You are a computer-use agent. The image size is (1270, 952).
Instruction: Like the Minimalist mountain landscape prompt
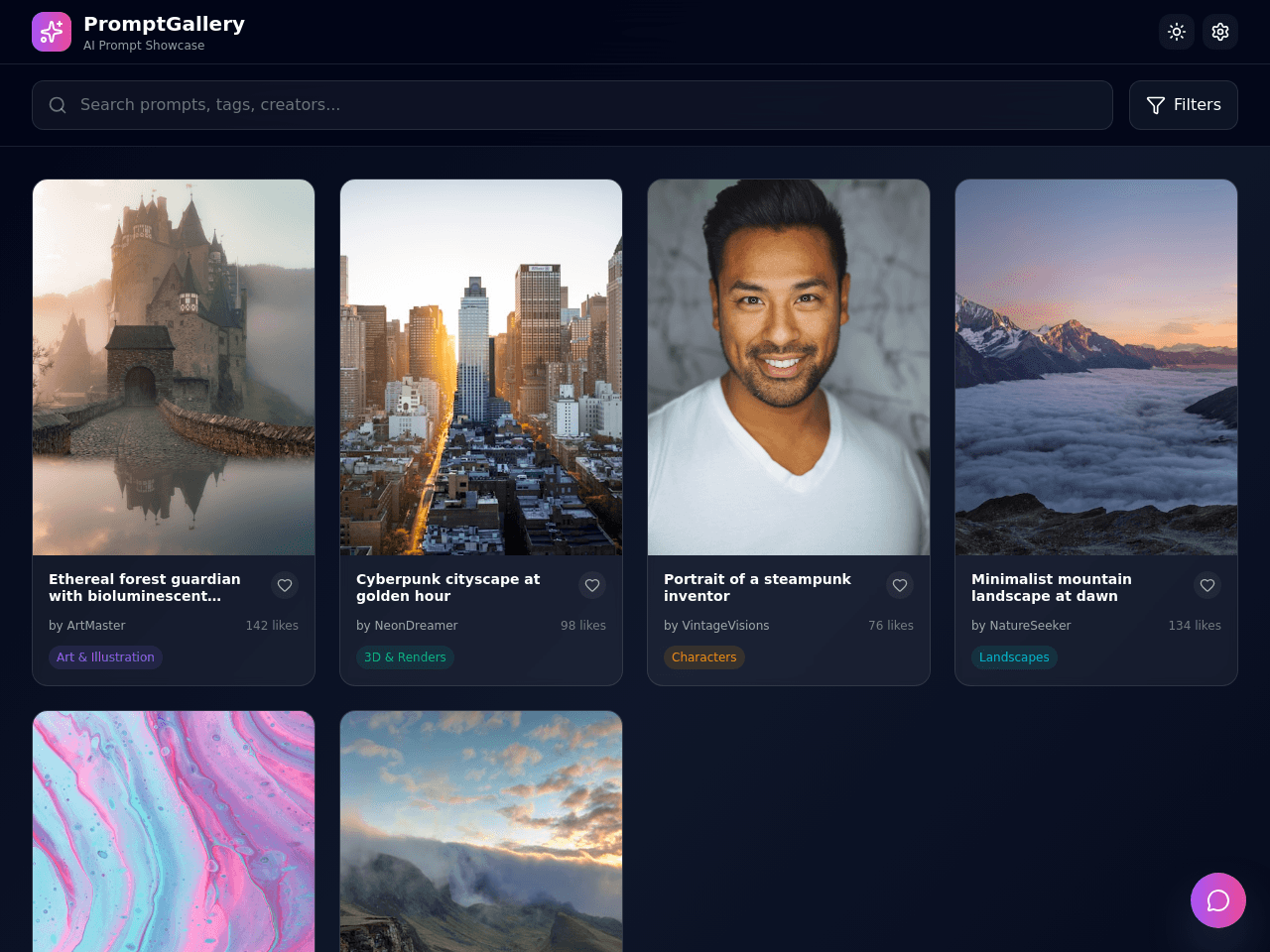(x=1207, y=586)
